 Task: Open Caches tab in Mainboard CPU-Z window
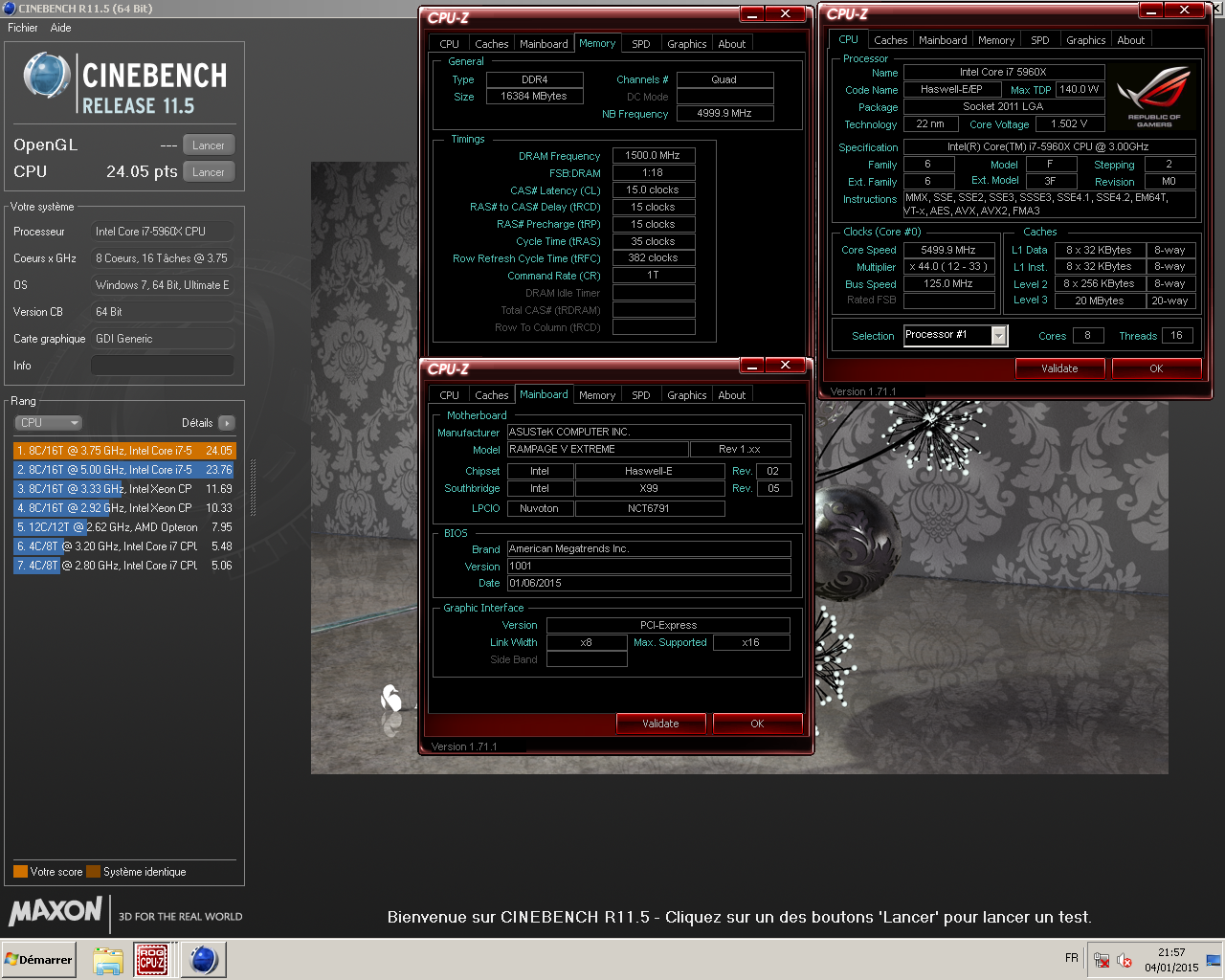[x=492, y=395]
